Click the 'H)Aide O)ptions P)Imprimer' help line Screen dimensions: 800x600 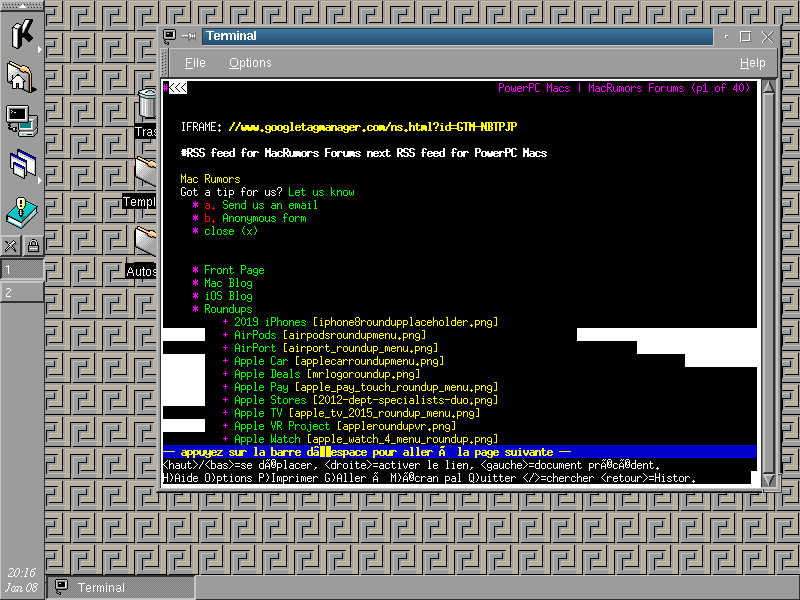[x=430, y=478]
